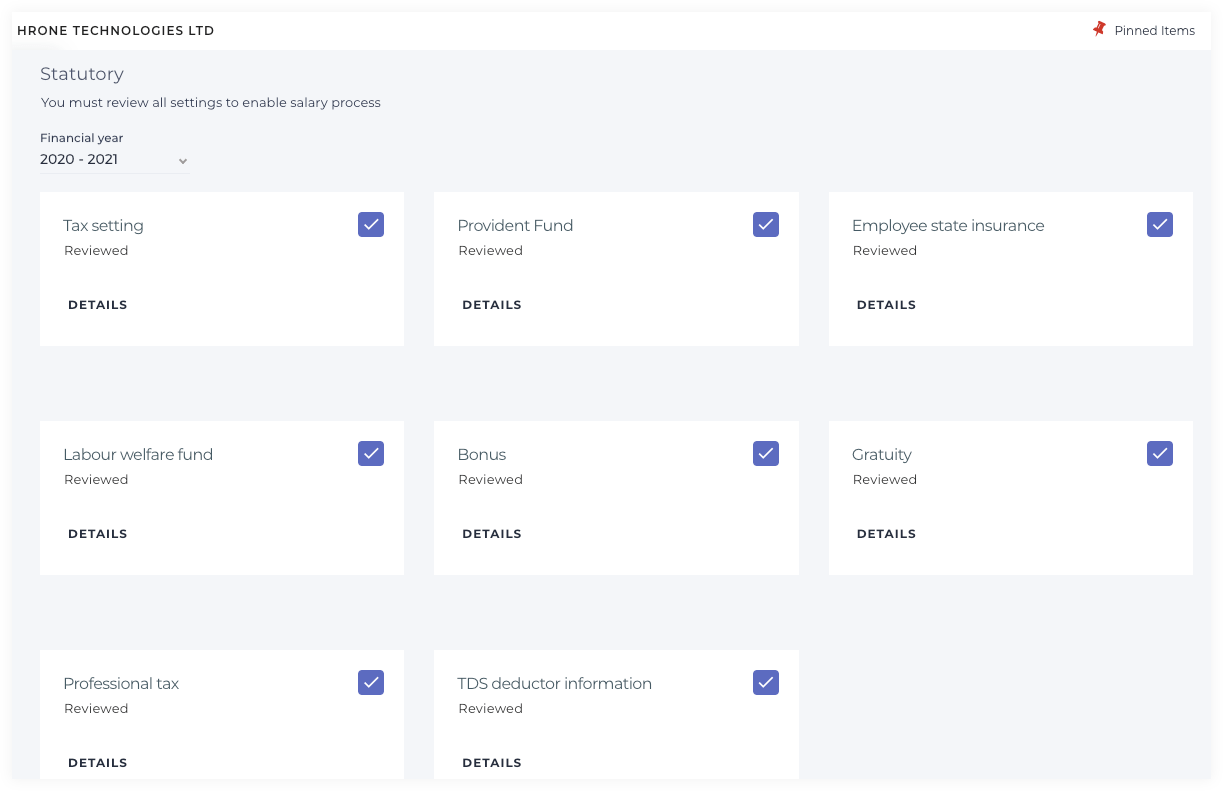Click the Employee state insurance title

948,226
